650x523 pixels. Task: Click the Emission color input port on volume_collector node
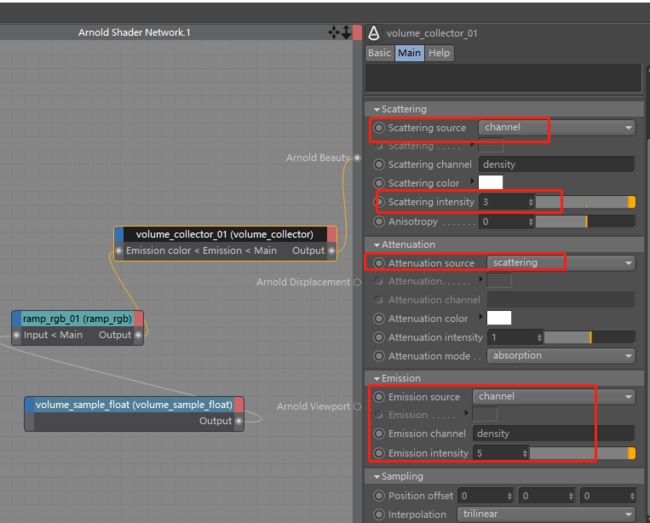tap(119, 251)
